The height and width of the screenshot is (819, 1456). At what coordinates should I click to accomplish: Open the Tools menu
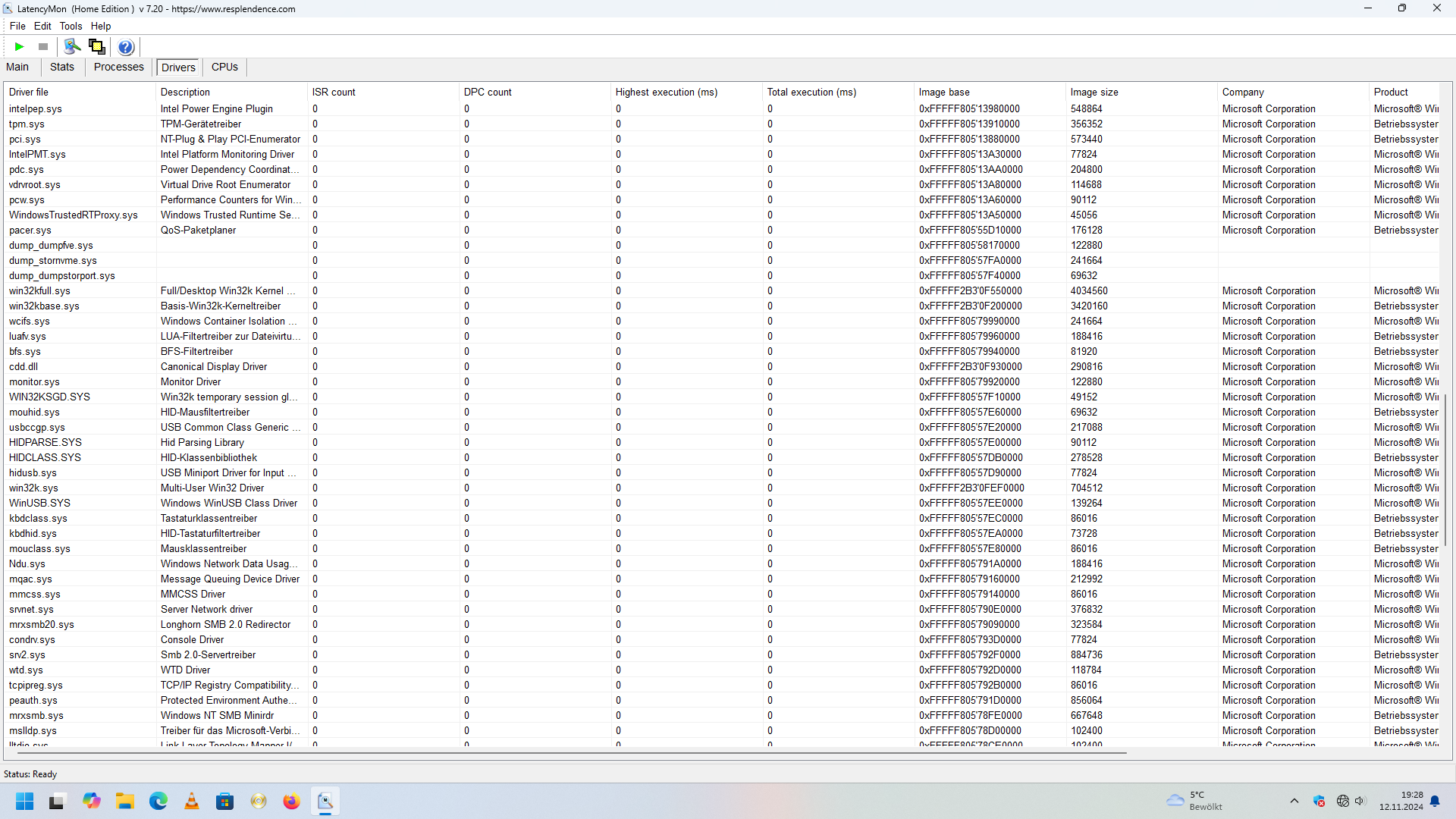pos(71,26)
